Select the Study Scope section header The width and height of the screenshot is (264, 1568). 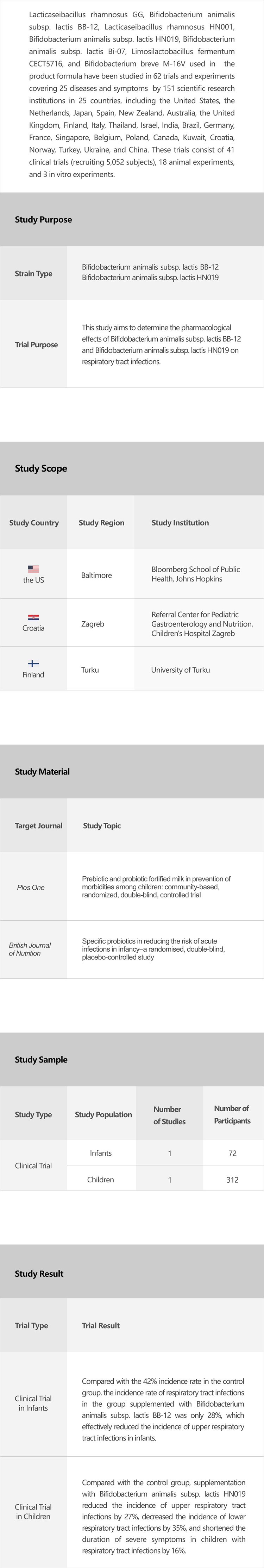pos(41,468)
